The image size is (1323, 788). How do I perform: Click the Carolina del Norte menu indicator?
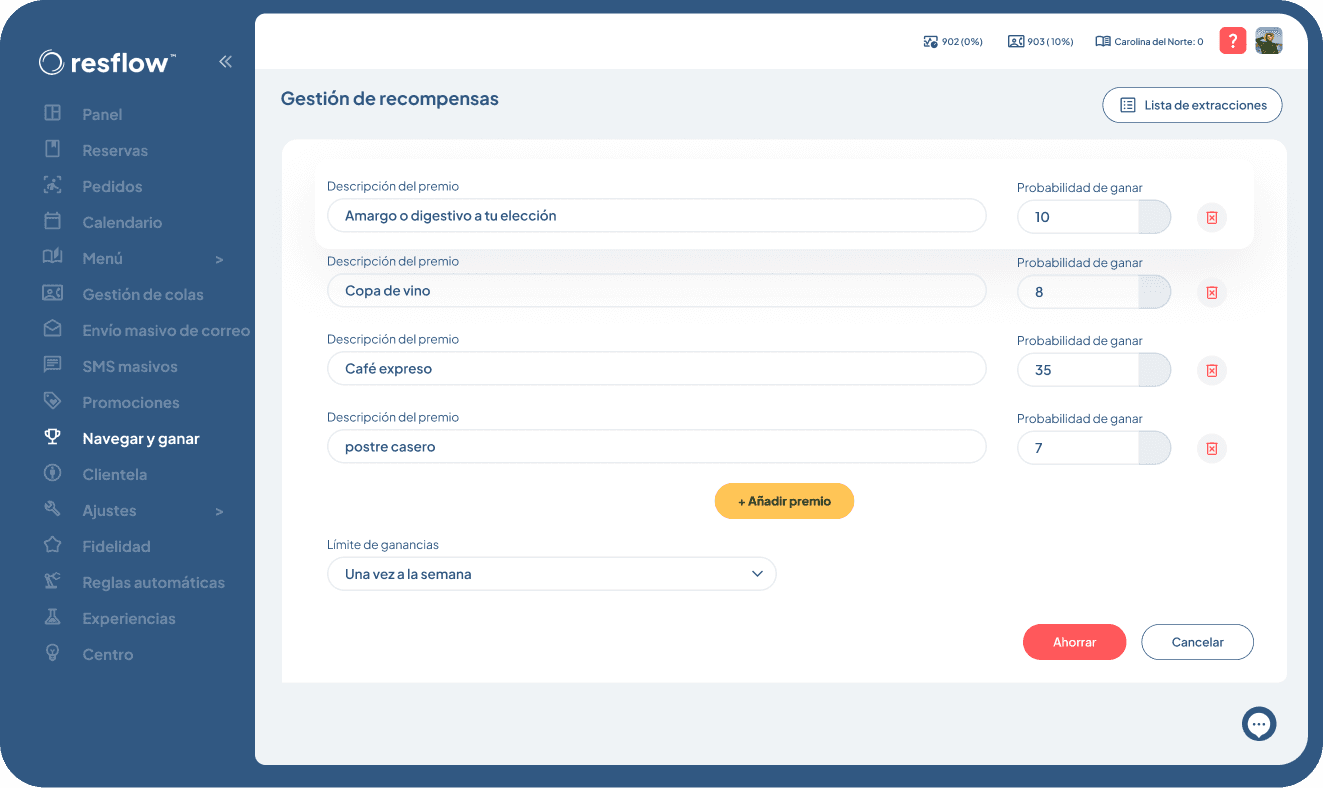tap(1149, 42)
